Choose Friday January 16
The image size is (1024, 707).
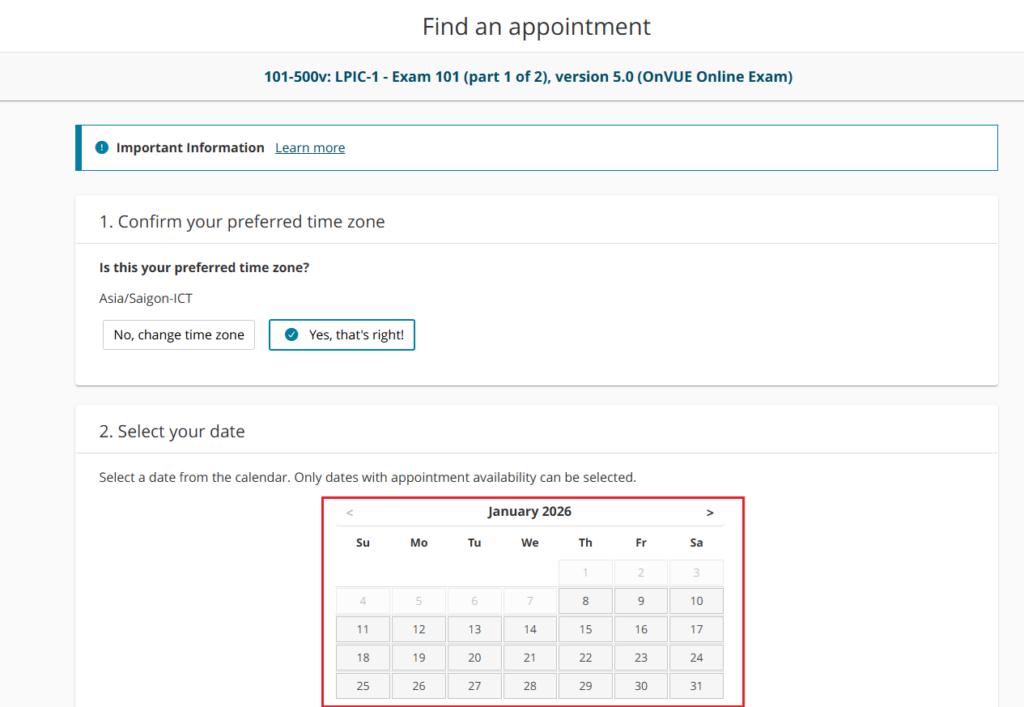pyautogui.click(x=641, y=629)
